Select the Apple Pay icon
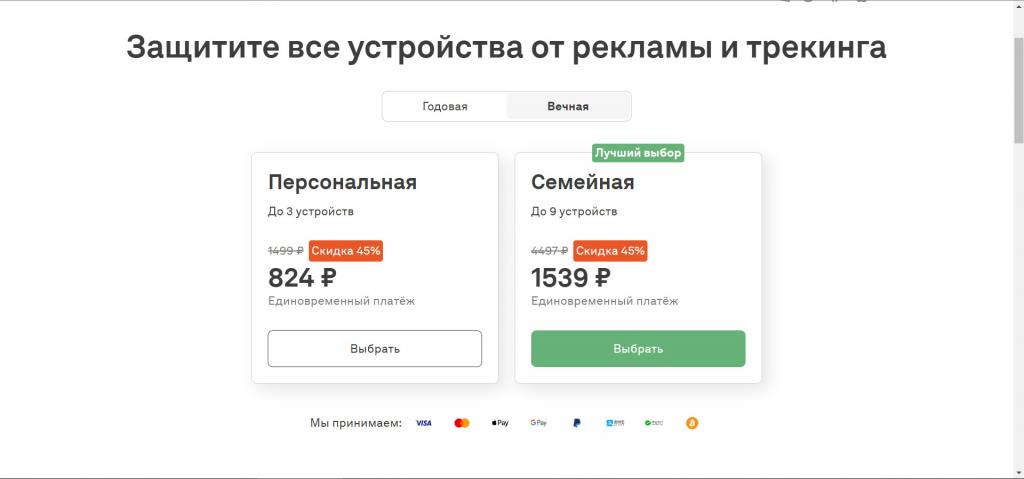1024x479 pixels. pos(500,423)
